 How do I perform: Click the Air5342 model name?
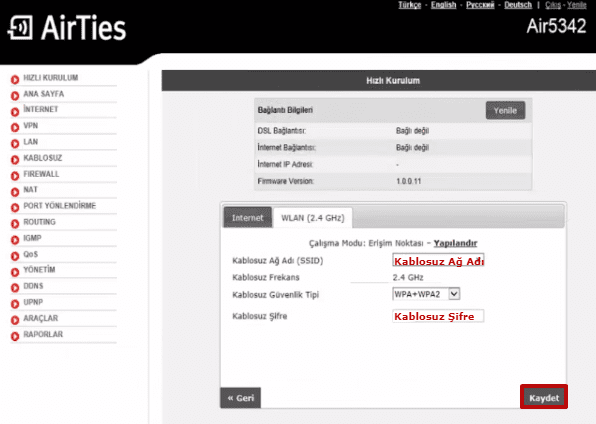556,26
